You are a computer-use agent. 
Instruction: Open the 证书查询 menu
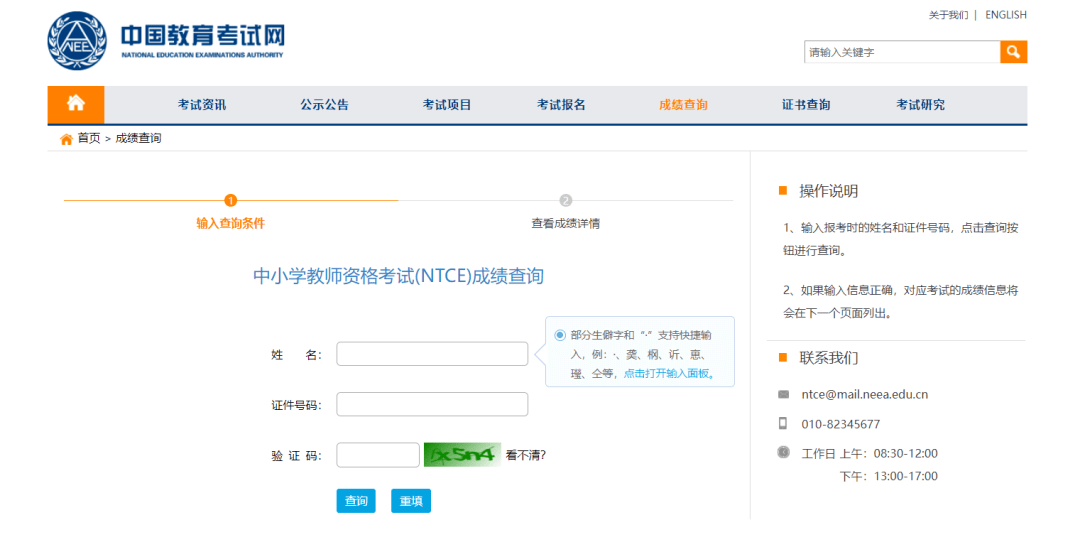click(806, 105)
